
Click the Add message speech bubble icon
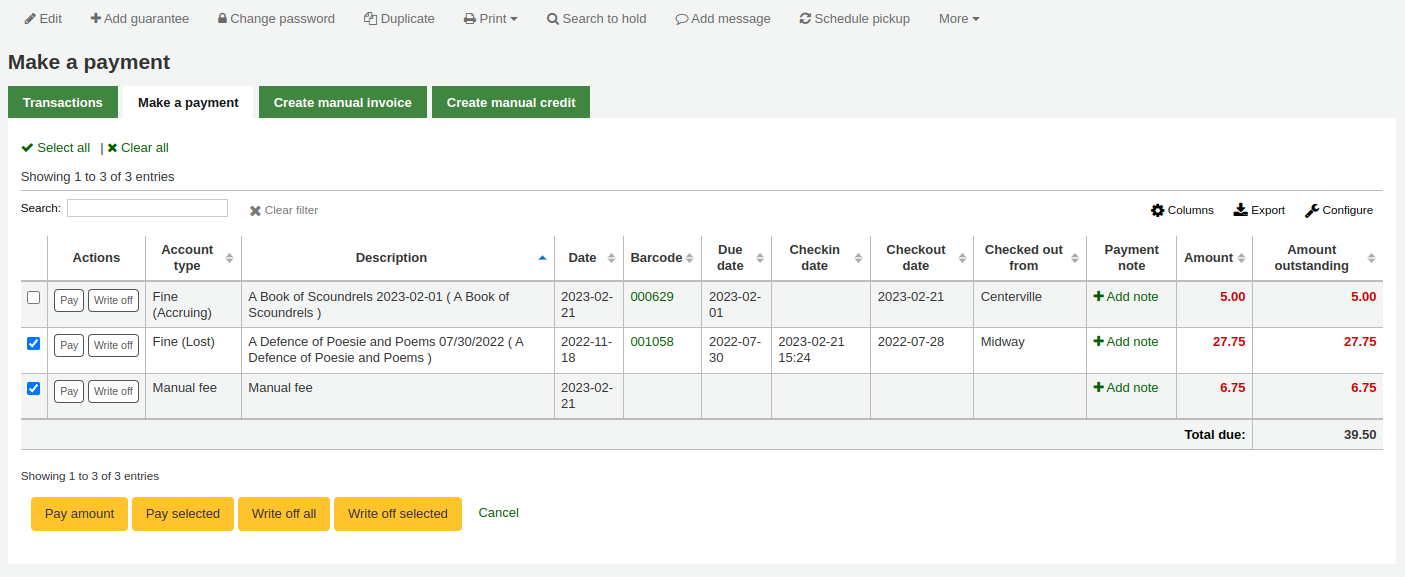coord(682,18)
